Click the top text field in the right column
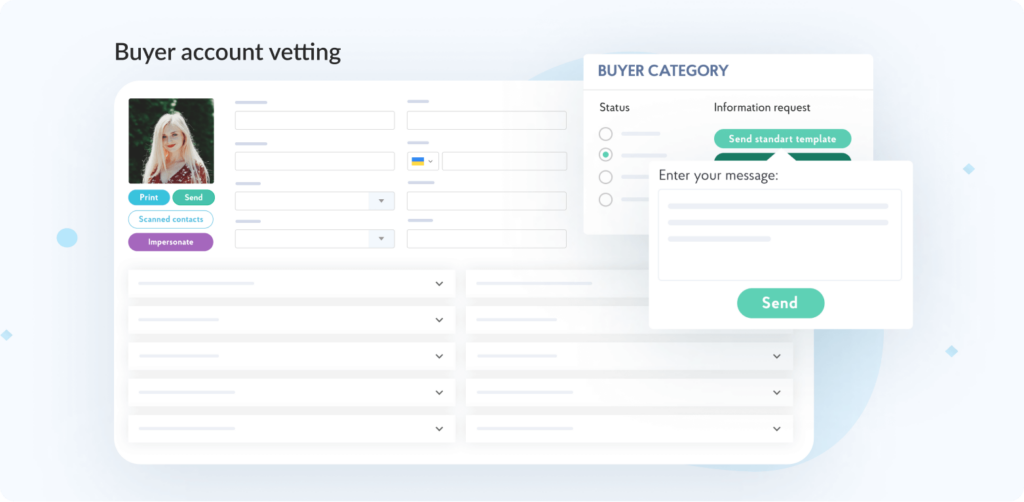Image resolution: width=1024 pixels, height=502 pixels. click(487, 121)
